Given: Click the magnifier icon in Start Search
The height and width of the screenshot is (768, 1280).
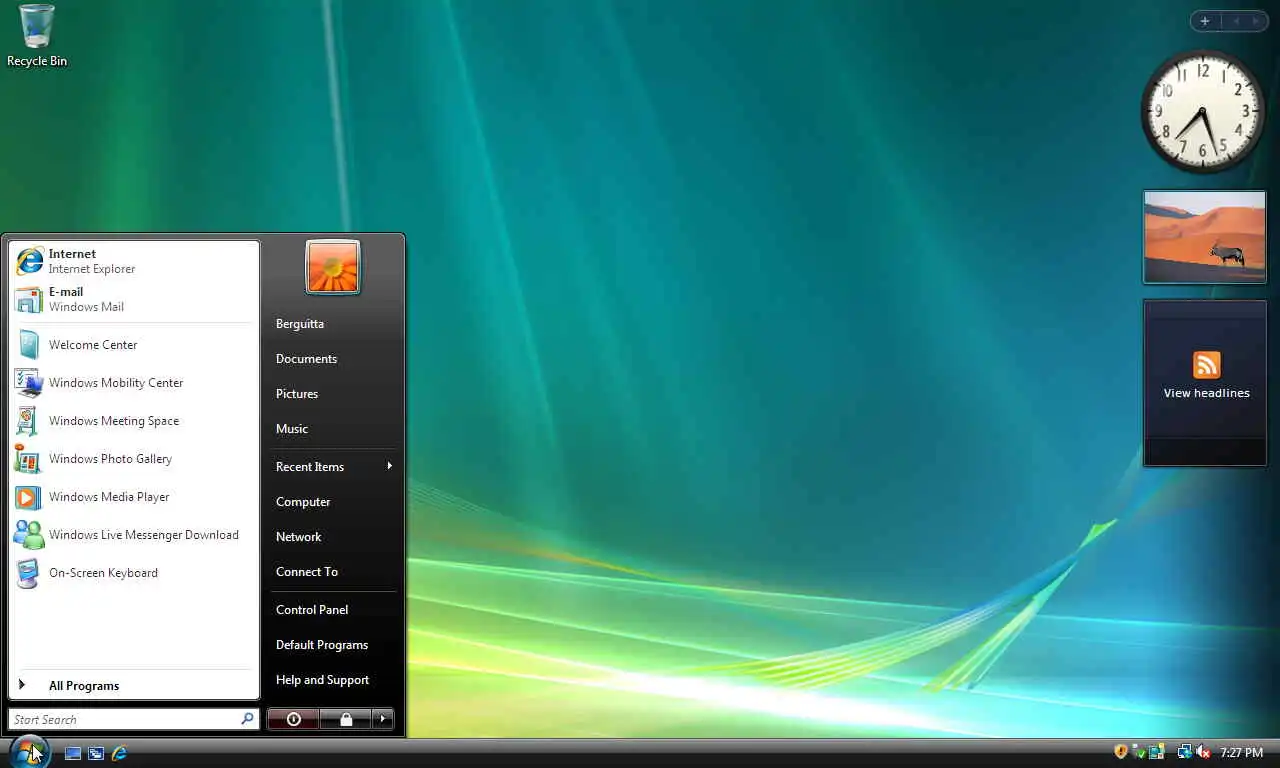Looking at the screenshot, I should pyautogui.click(x=247, y=719).
